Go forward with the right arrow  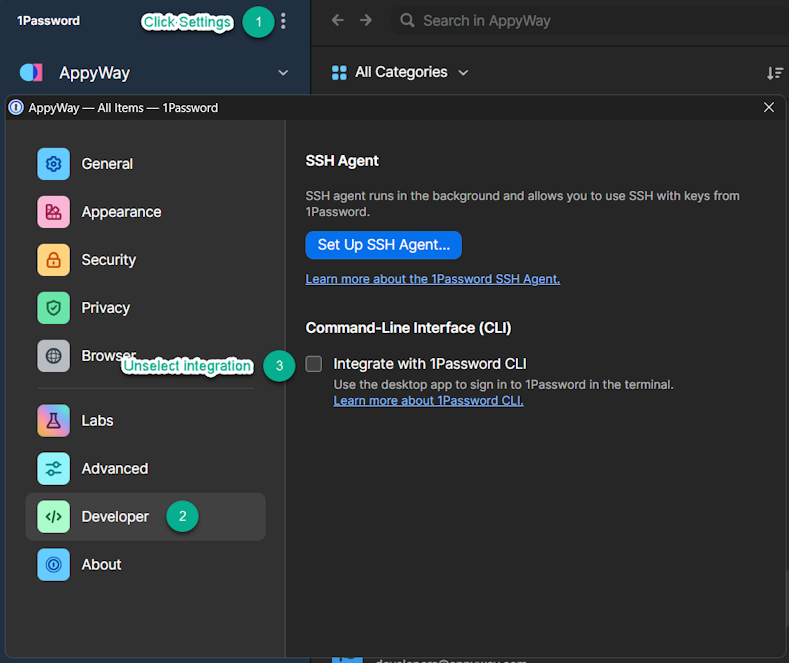point(366,20)
